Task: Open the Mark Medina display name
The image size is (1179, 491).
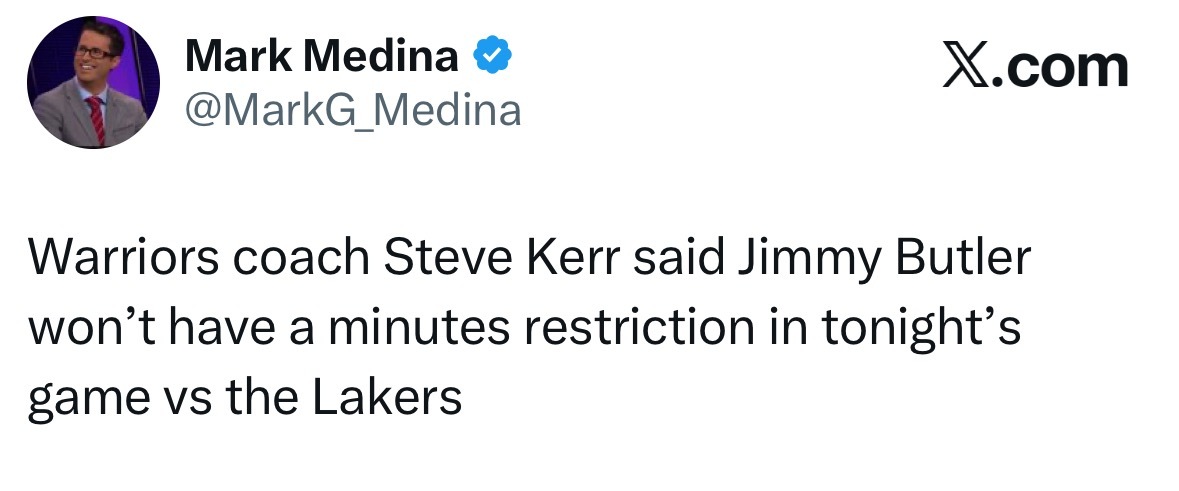Action: 322,56
